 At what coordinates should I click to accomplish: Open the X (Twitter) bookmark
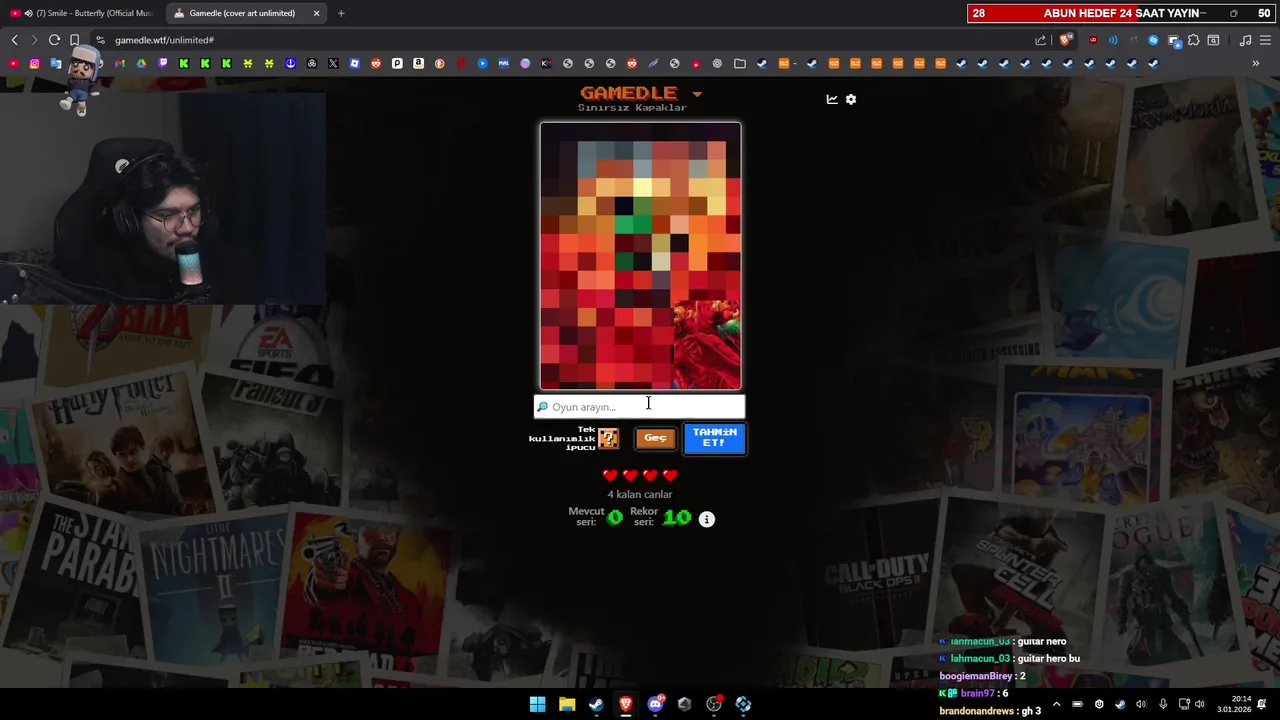click(x=333, y=63)
